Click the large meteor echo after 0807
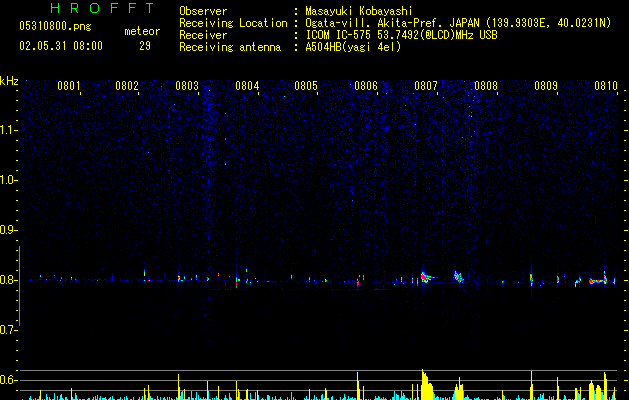 tap(428, 276)
